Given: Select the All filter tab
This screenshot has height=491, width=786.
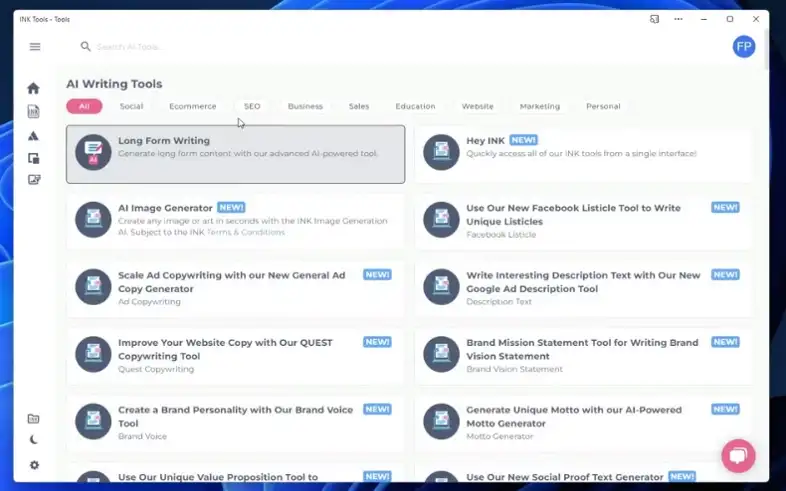Looking at the screenshot, I should (84, 106).
